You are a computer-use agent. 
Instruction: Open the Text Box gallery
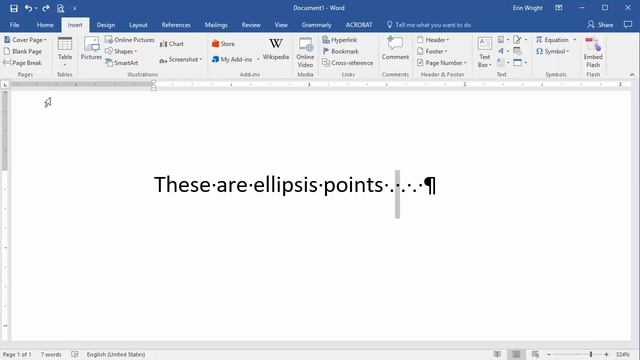(x=484, y=52)
